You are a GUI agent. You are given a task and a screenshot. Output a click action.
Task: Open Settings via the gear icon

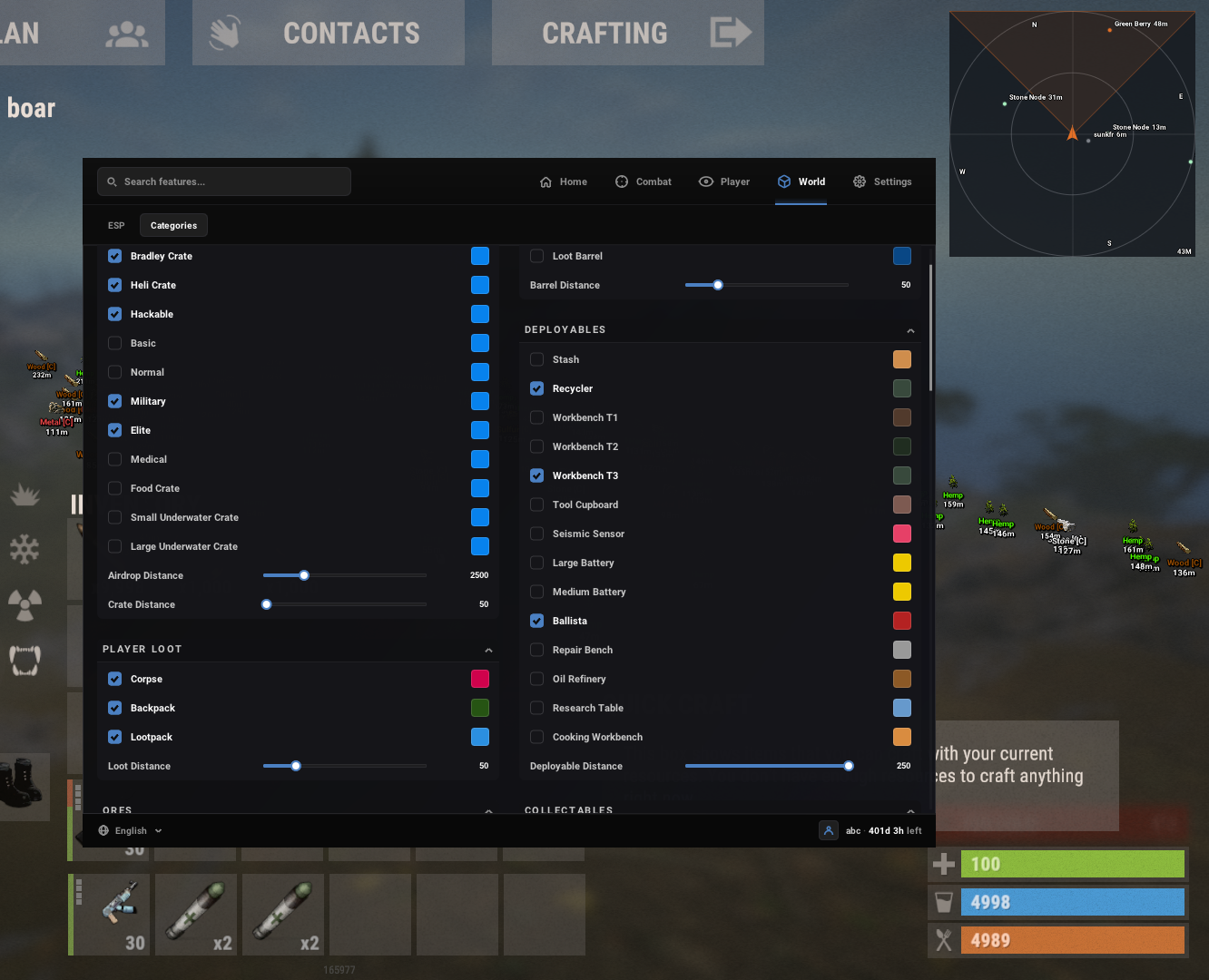point(860,181)
